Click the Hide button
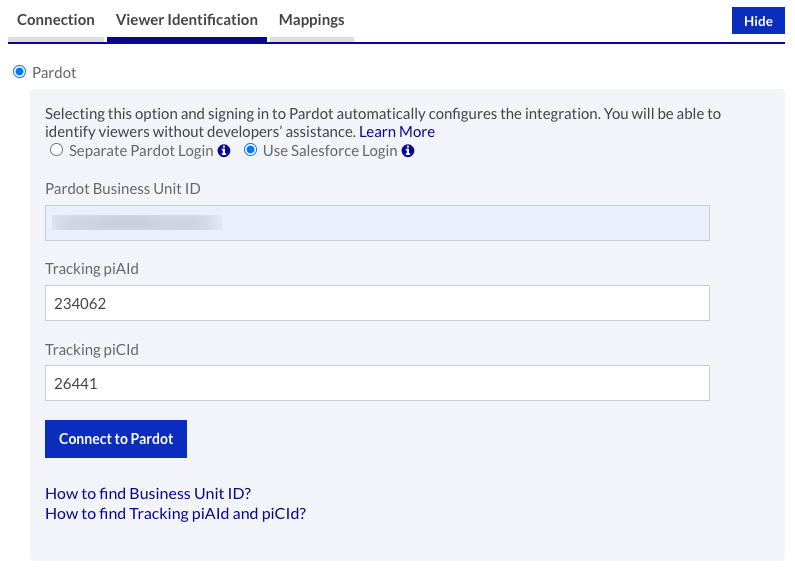The height and width of the screenshot is (569, 795). pyautogui.click(x=758, y=21)
